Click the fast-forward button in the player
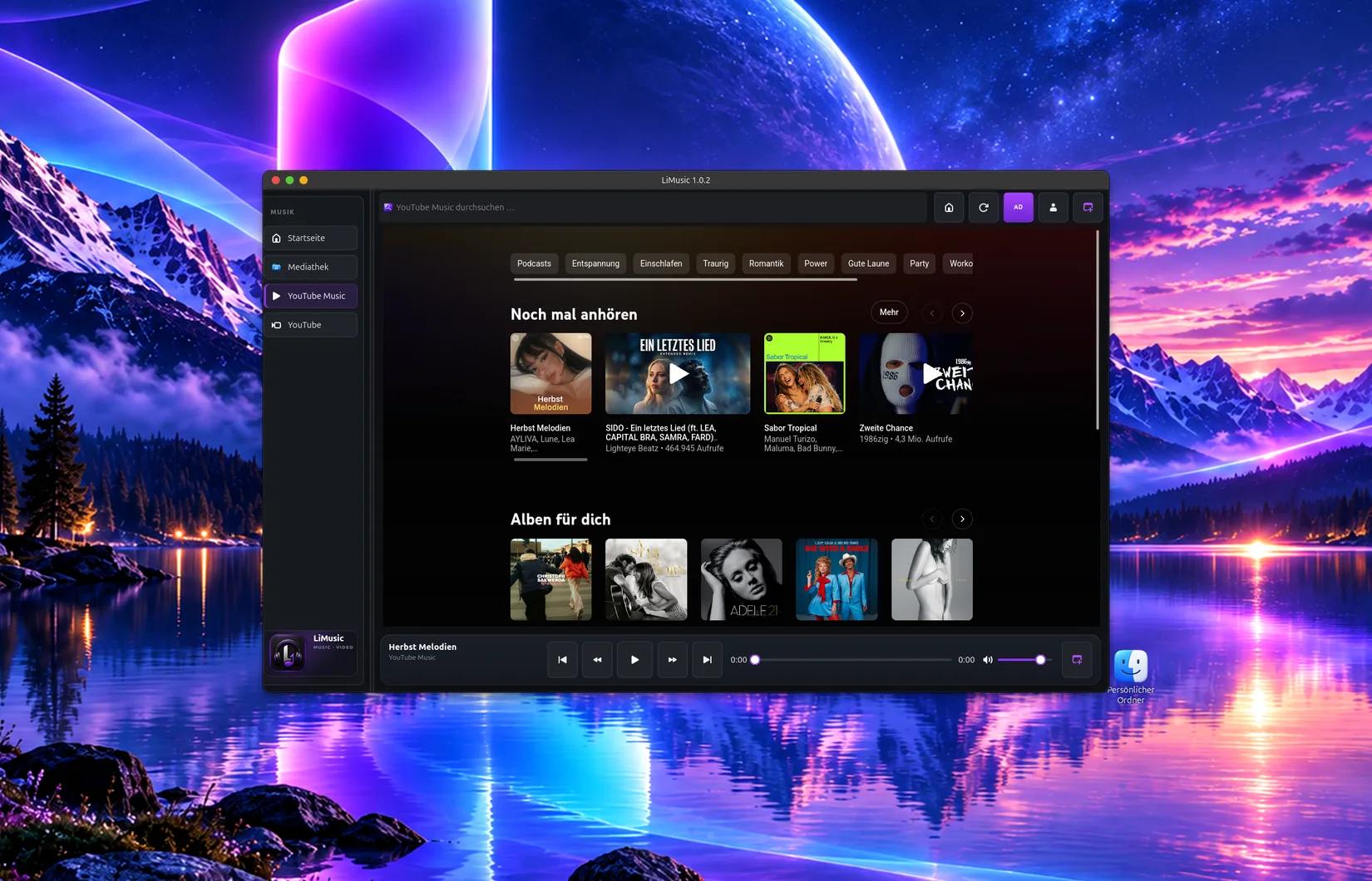The image size is (1372, 881). pos(673,660)
